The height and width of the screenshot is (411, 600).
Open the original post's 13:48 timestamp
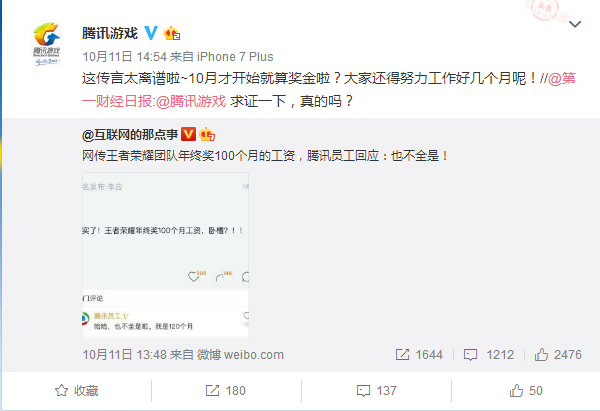click(x=125, y=355)
